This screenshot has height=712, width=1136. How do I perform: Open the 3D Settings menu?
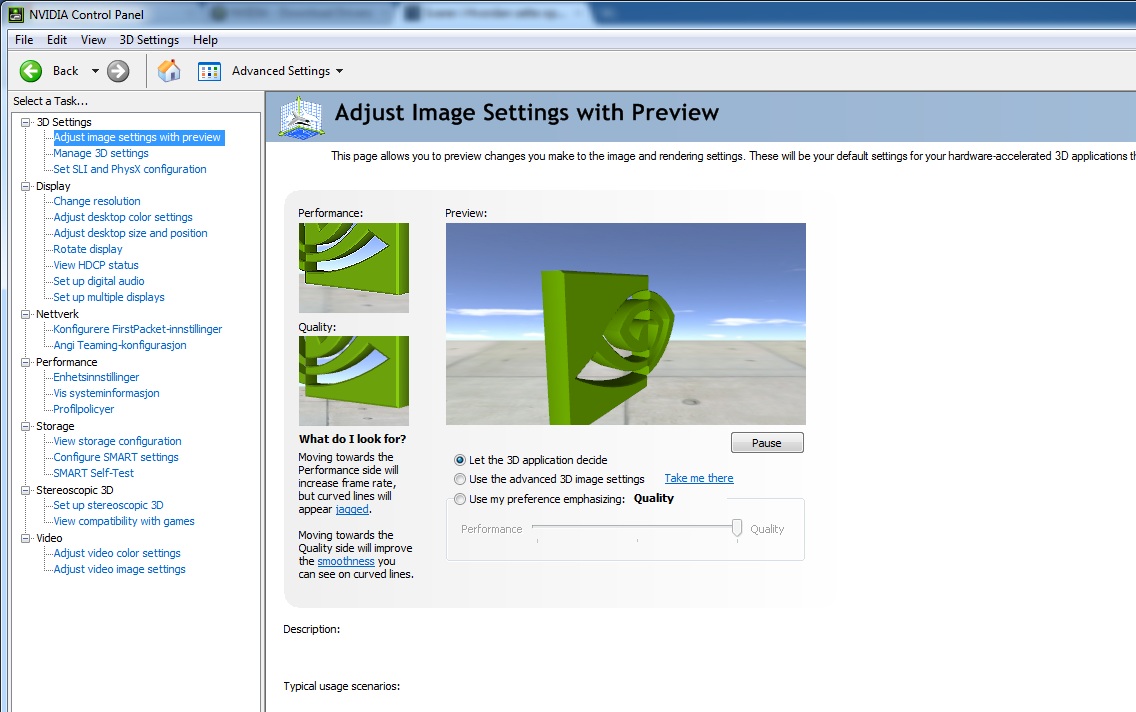pyautogui.click(x=149, y=40)
